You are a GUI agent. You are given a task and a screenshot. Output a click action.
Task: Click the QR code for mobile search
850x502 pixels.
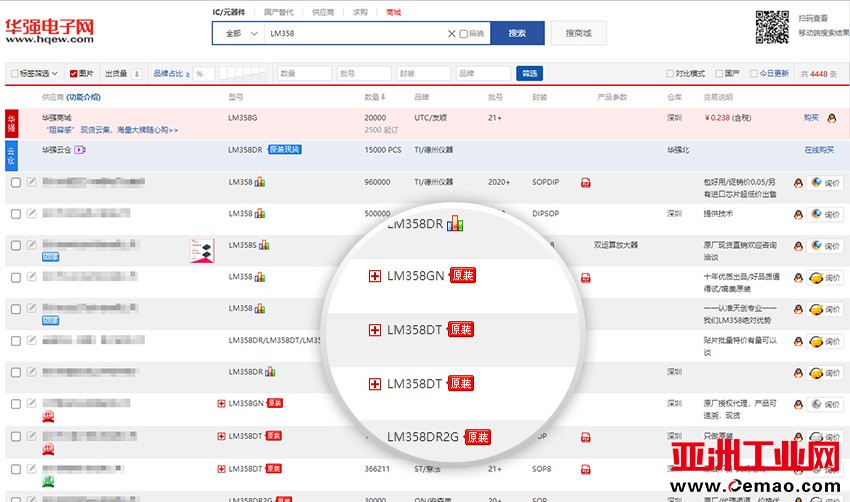click(x=772, y=27)
